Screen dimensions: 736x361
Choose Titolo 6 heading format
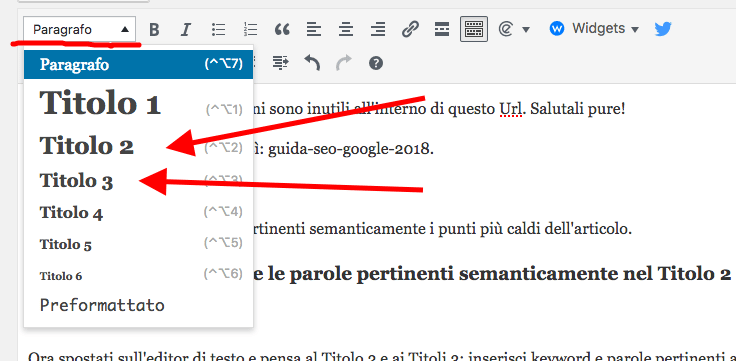tap(138, 276)
